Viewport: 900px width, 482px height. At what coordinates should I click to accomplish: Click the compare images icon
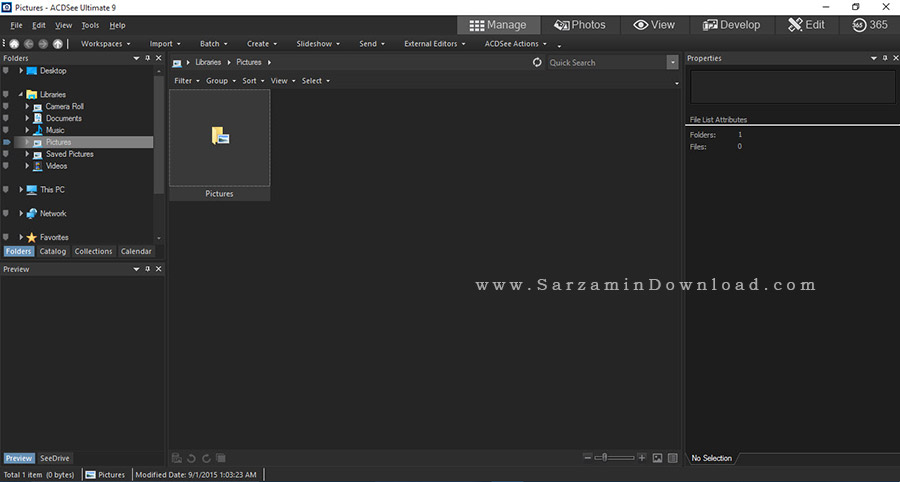[221, 458]
